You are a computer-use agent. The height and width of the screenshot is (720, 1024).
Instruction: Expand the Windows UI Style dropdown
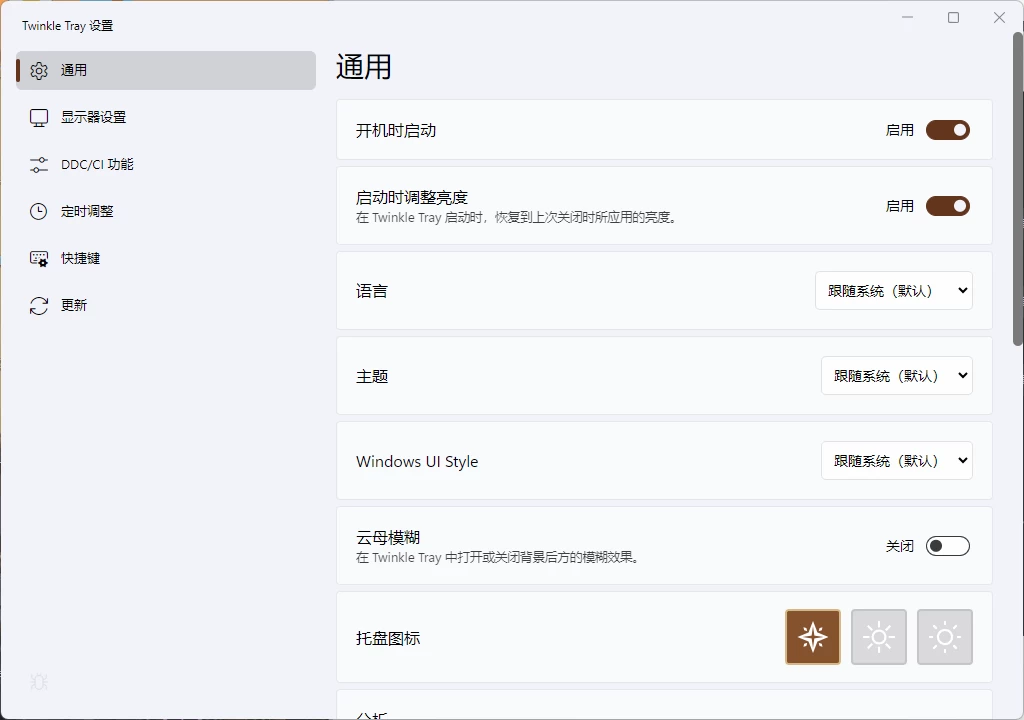coord(896,460)
